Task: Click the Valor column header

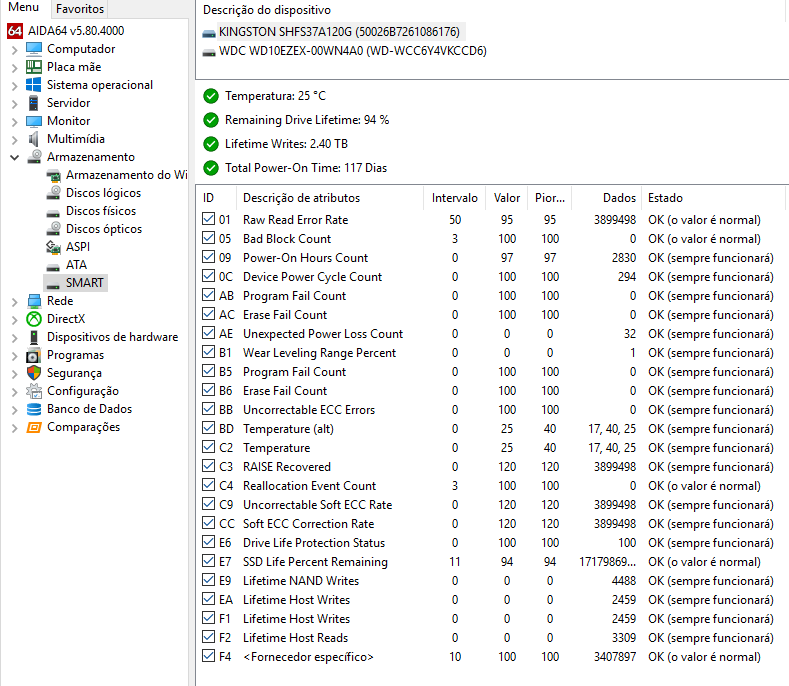Action: pyautogui.click(x=507, y=198)
